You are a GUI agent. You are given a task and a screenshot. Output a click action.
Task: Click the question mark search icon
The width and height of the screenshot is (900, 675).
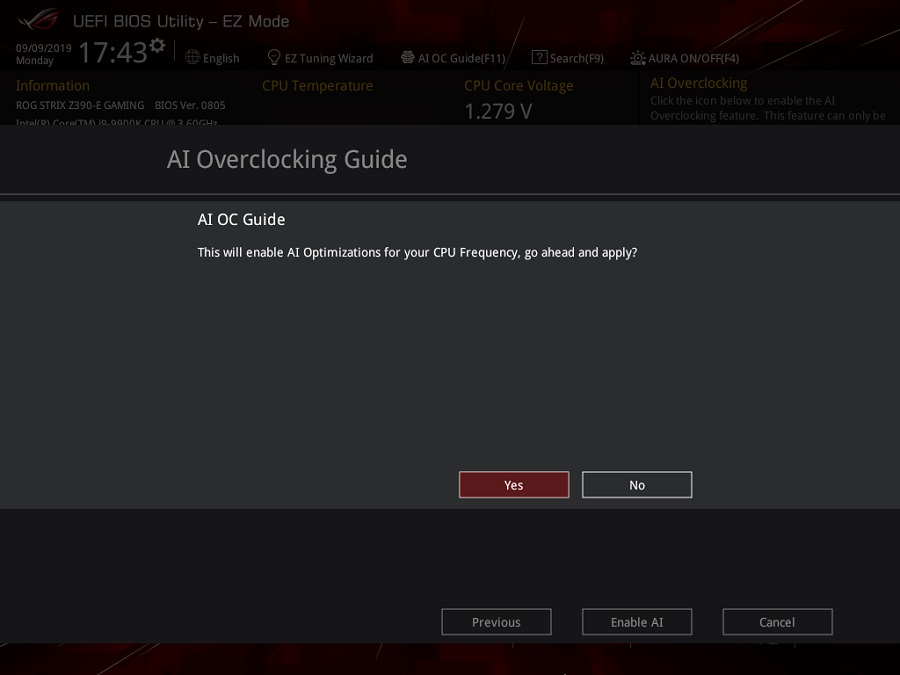(x=539, y=57)
